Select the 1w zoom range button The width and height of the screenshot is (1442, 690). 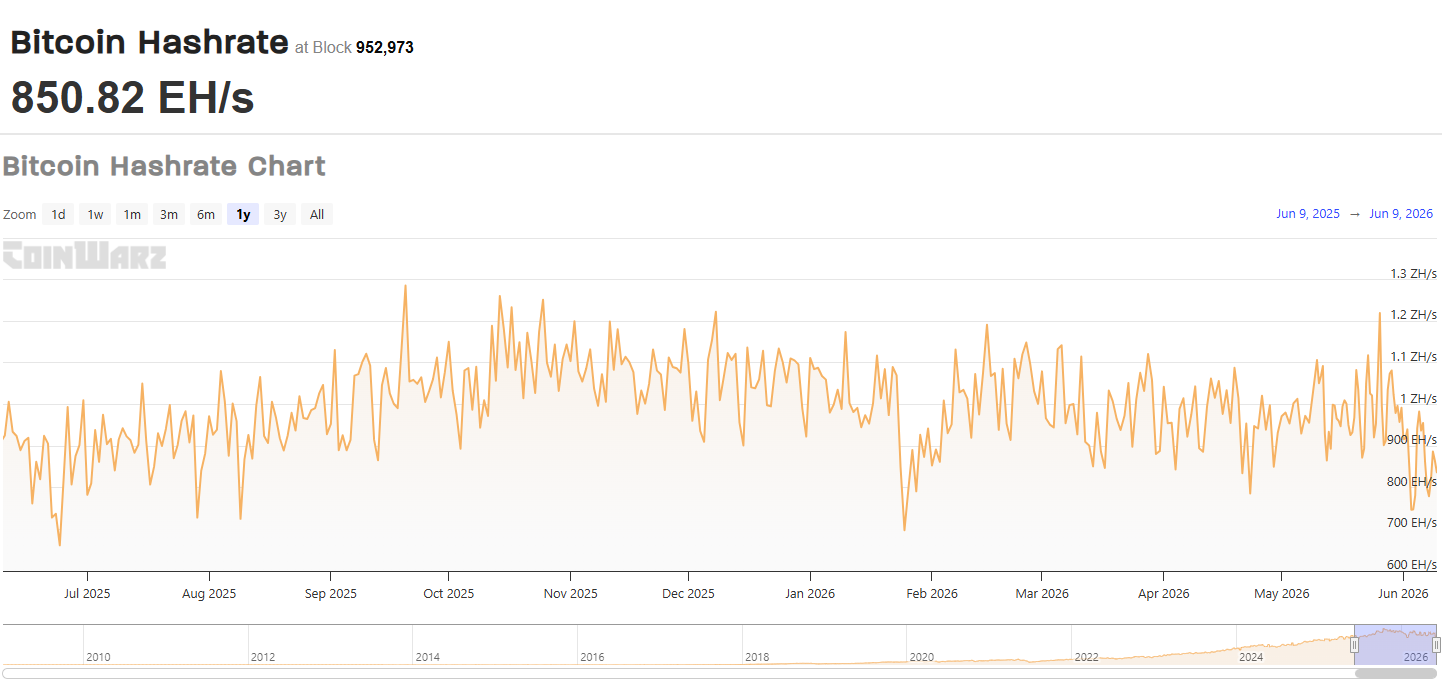(x=95, y=214)
